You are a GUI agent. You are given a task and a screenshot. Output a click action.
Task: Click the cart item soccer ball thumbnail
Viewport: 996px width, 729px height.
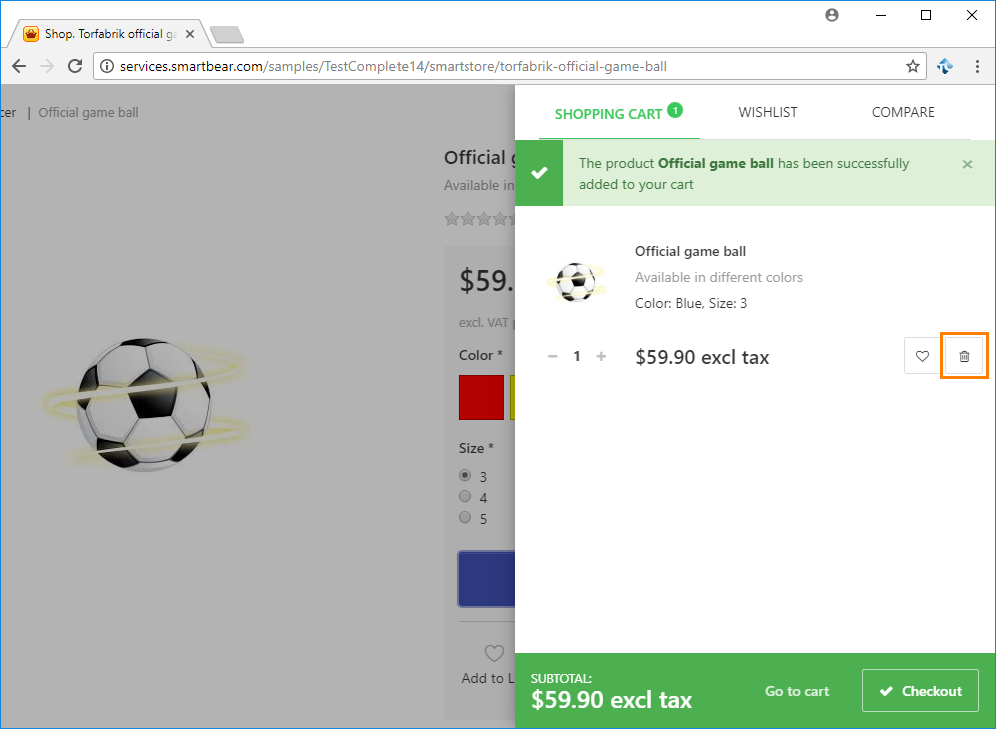point(576,282)
